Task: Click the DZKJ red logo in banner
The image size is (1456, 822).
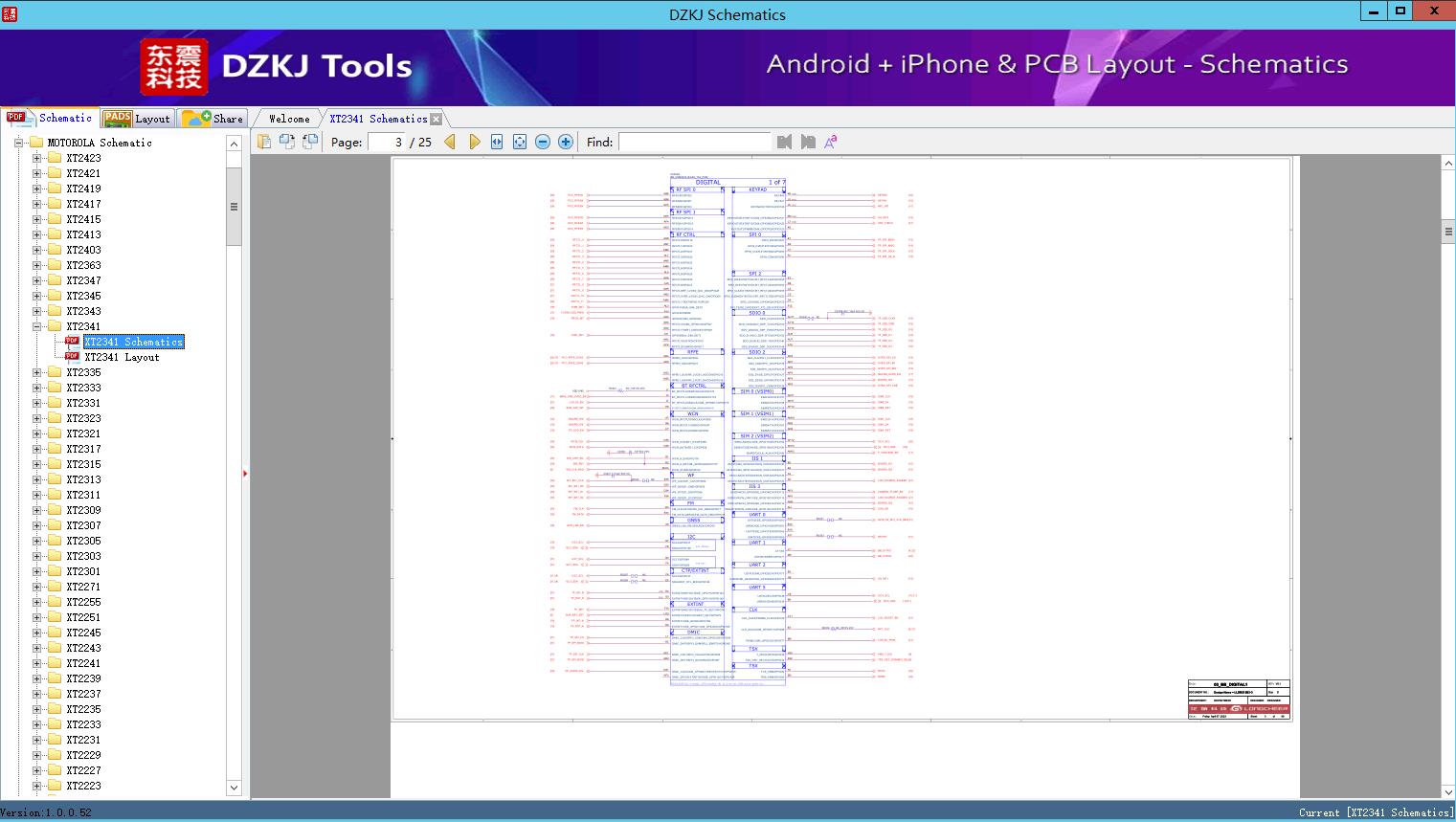Action: coord(174,67)
